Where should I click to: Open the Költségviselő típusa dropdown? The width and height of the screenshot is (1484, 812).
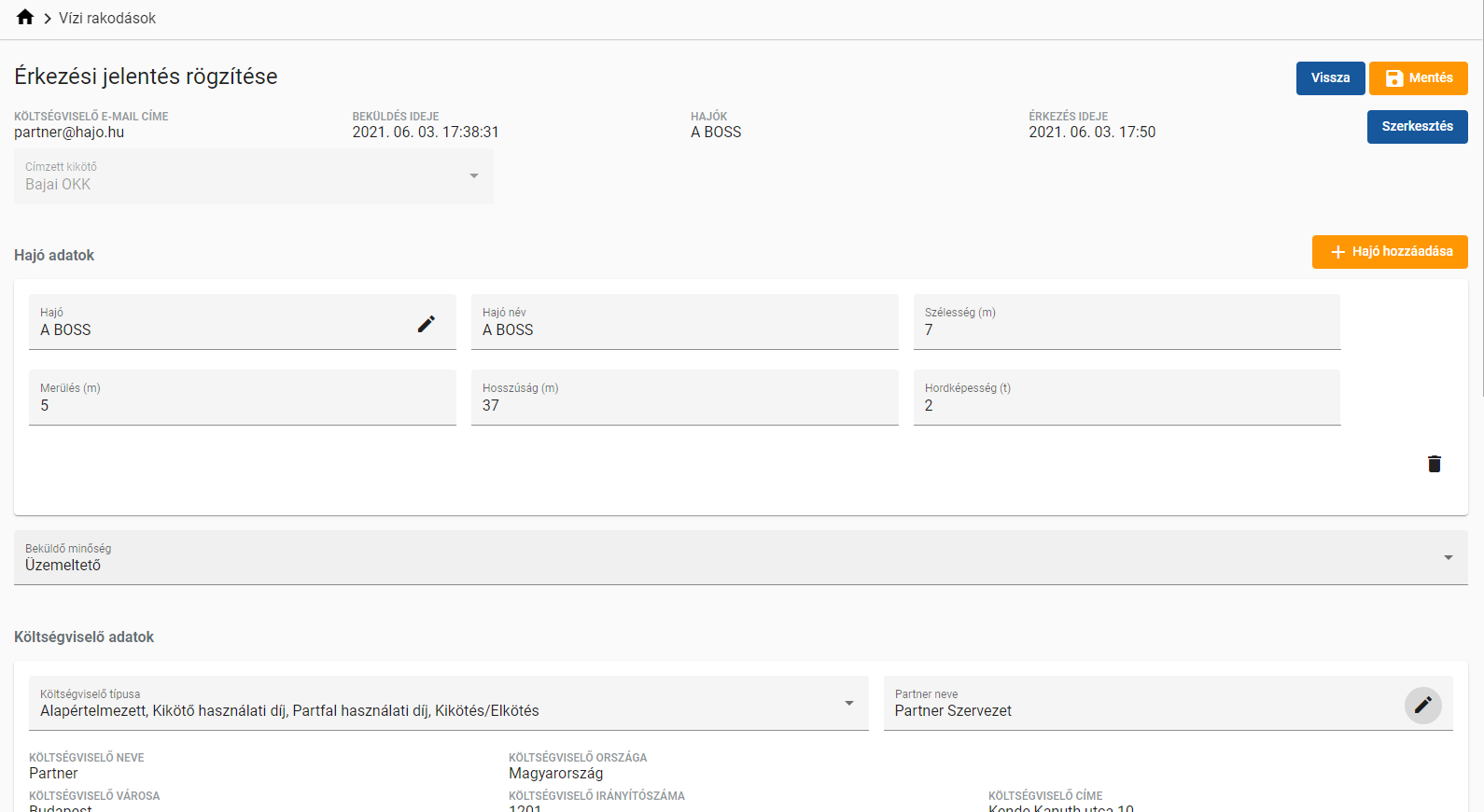tap(448, 704)
